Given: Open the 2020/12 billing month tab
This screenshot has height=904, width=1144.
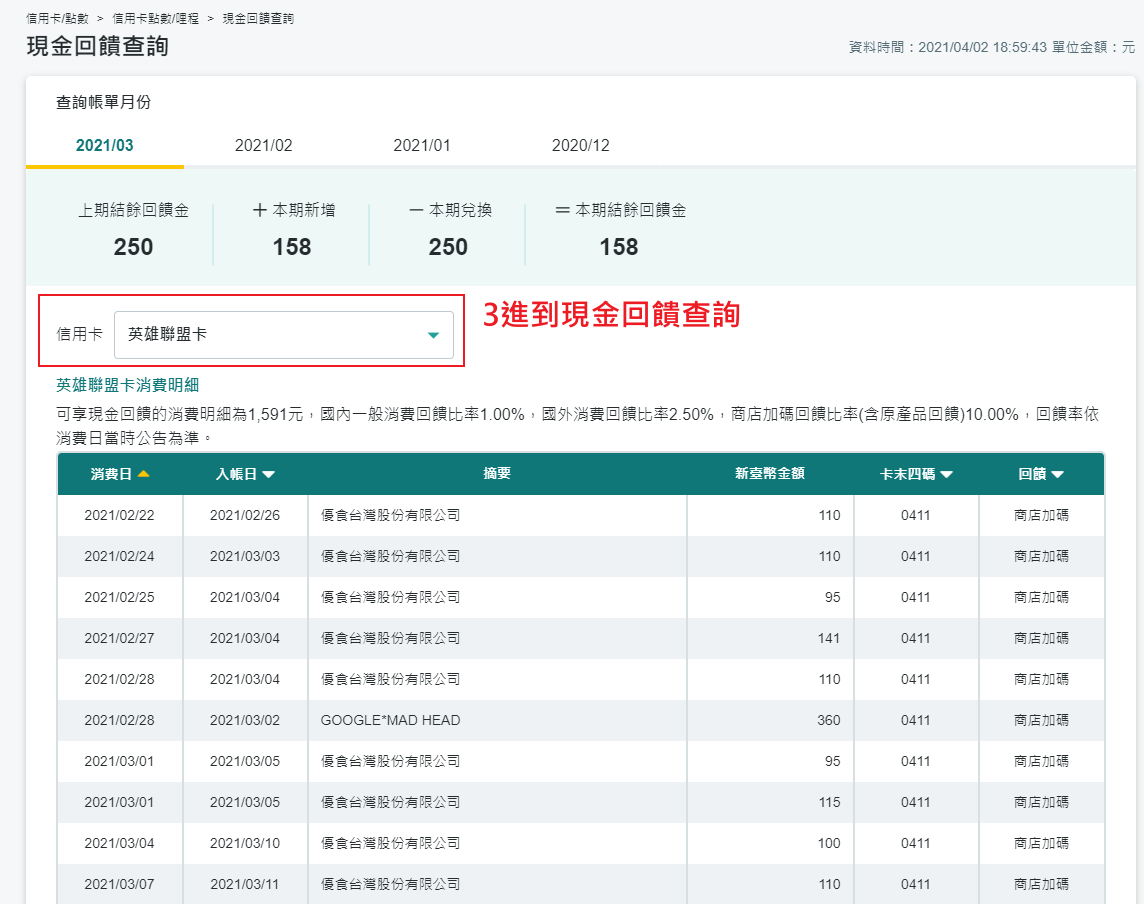Looking at the screenshot, I should coord(581,145).
